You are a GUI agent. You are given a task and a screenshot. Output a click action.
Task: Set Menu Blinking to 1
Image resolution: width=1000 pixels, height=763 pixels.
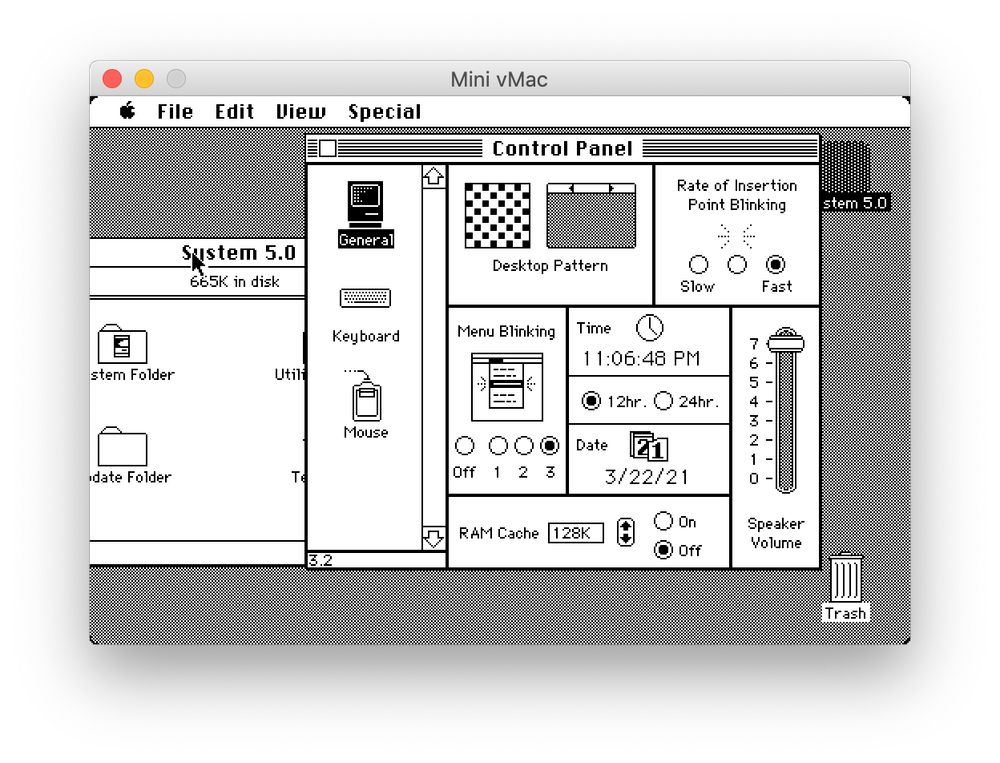coord(497,445)
